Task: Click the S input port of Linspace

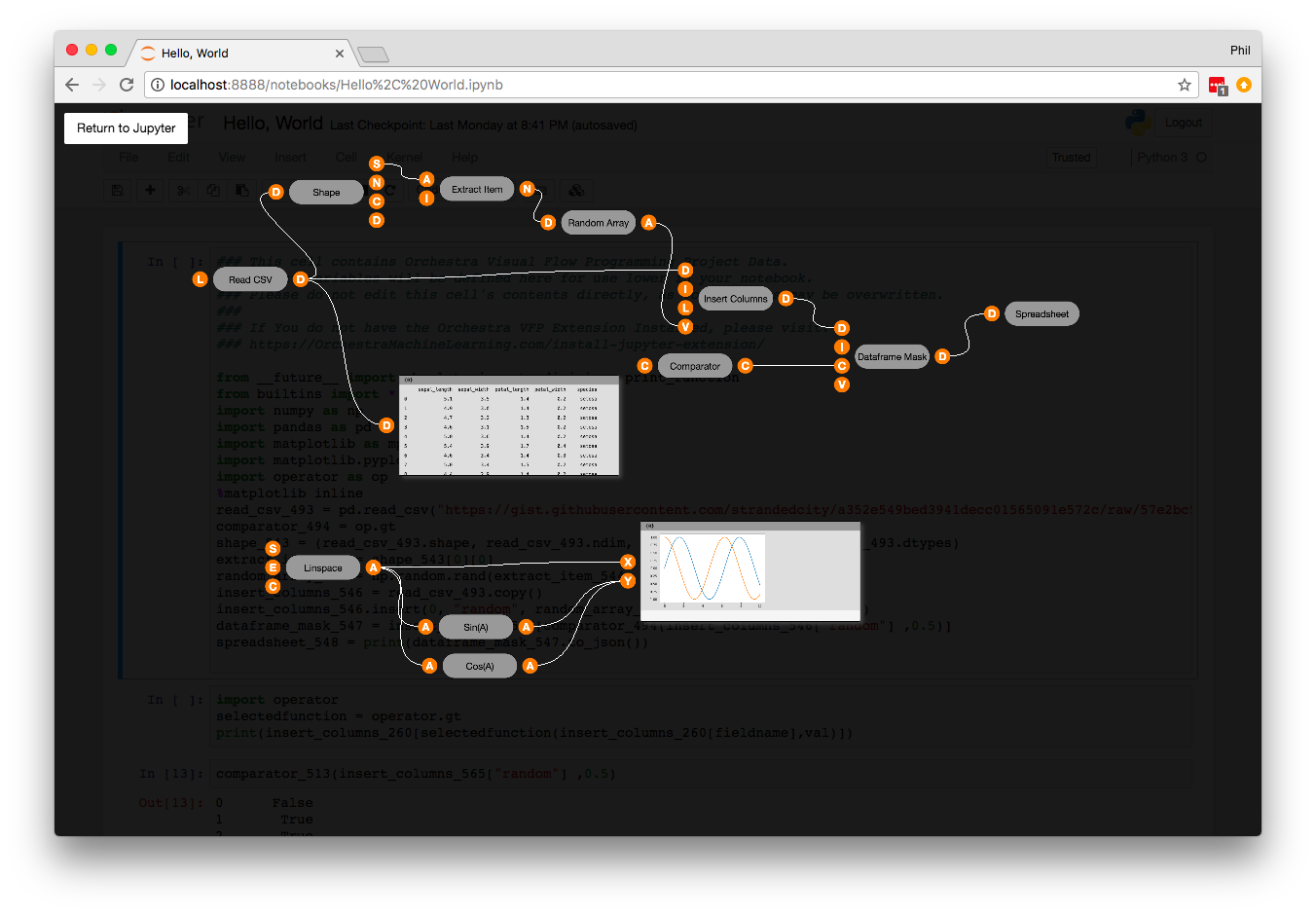Action: pos(274,549)
